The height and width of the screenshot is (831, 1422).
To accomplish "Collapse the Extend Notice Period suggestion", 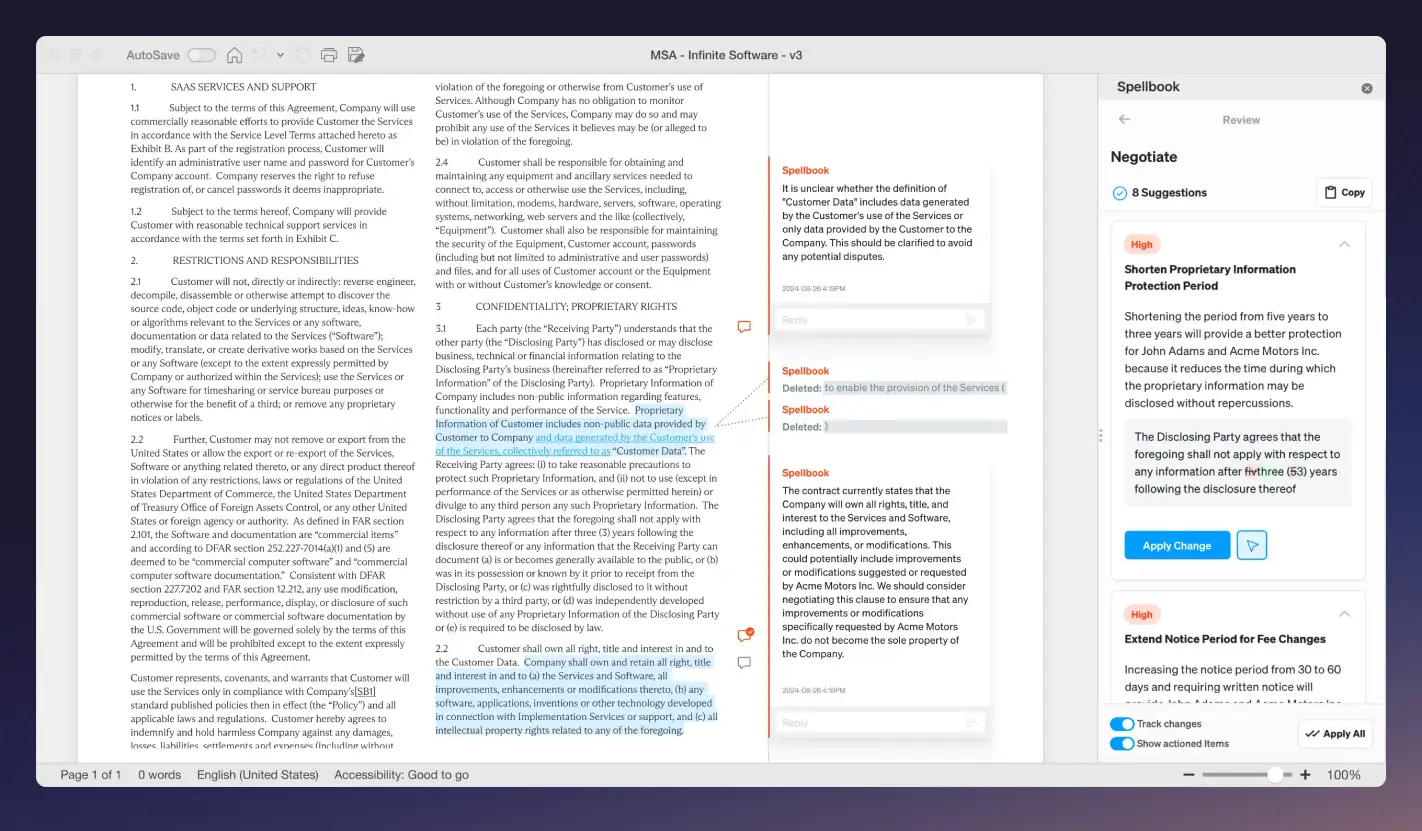I will tap(1345, 613).
